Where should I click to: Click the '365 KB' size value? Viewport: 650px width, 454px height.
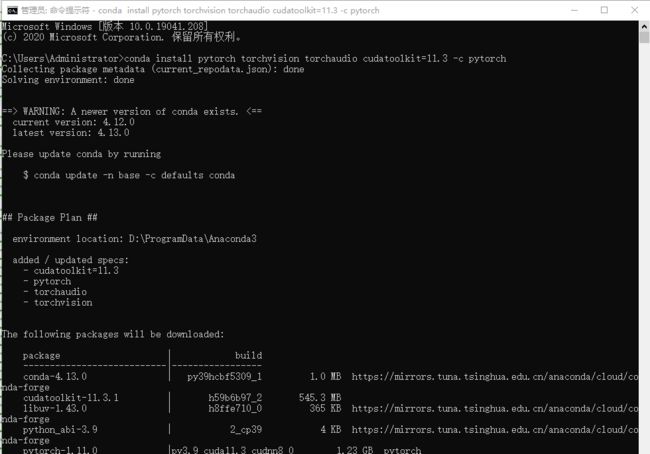325,408
